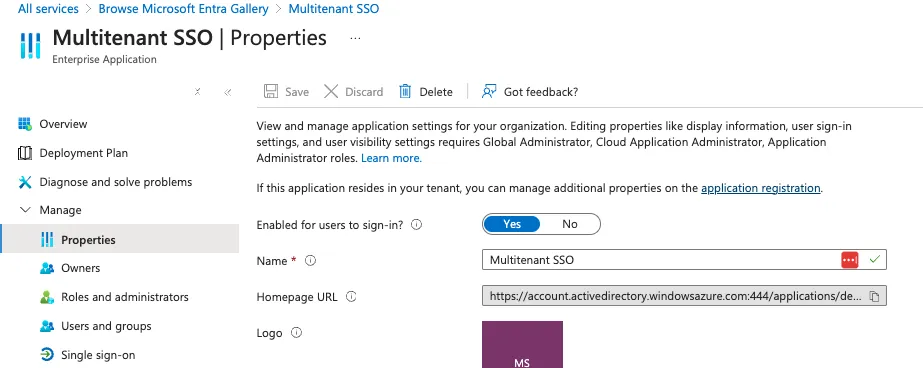Click the Multitenant SSO app header icon
The width and height of the screenshot is (923, 368).
(31, 46)
